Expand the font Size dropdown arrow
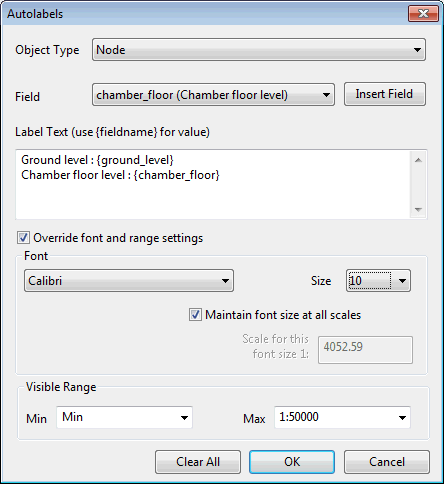Screen dimensions: 444x484 (x=402, y=281)
